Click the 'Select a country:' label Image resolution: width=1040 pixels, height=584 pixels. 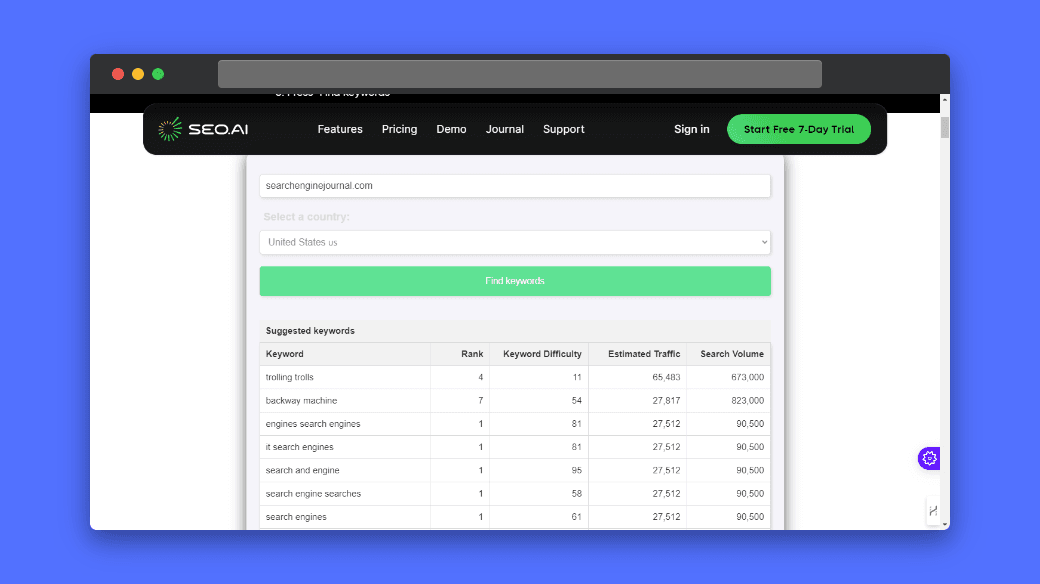[x=306, y=217]
